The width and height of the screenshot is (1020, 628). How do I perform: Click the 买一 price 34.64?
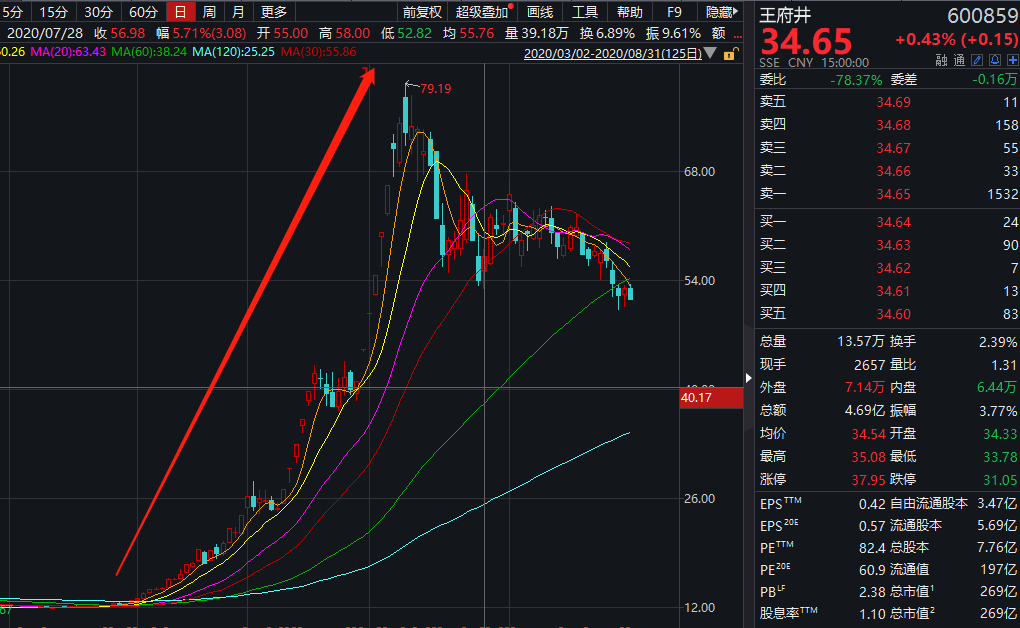pyautogui.click(x=893, y=222)
